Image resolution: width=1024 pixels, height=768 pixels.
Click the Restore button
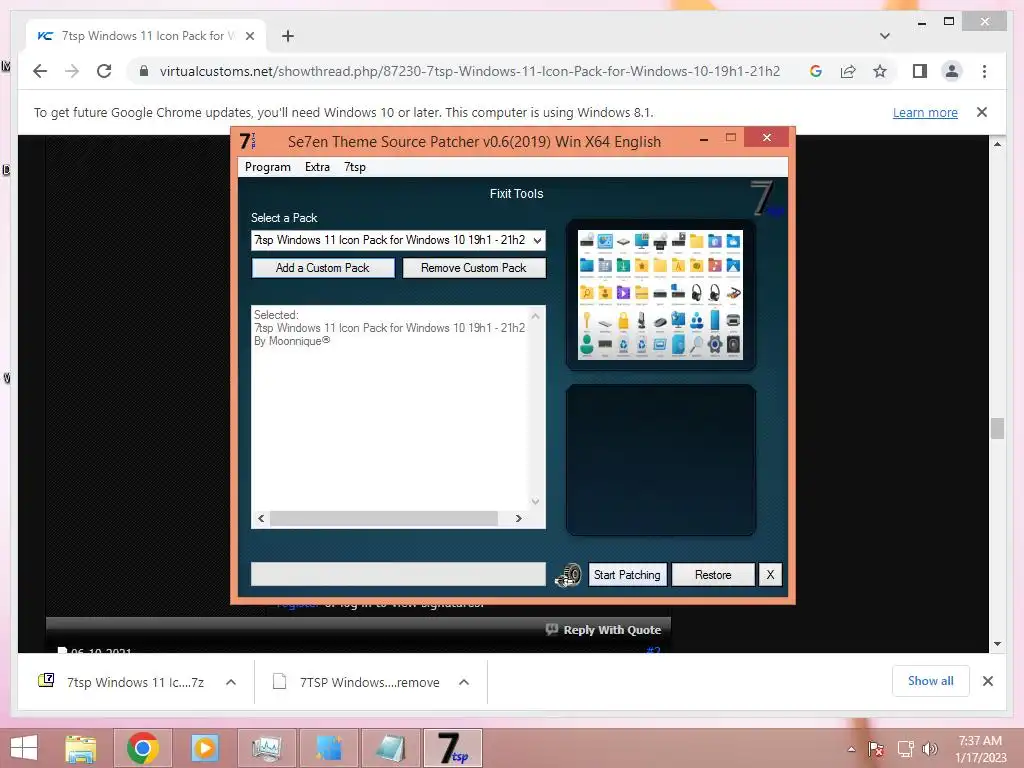[x=713, y=575]
